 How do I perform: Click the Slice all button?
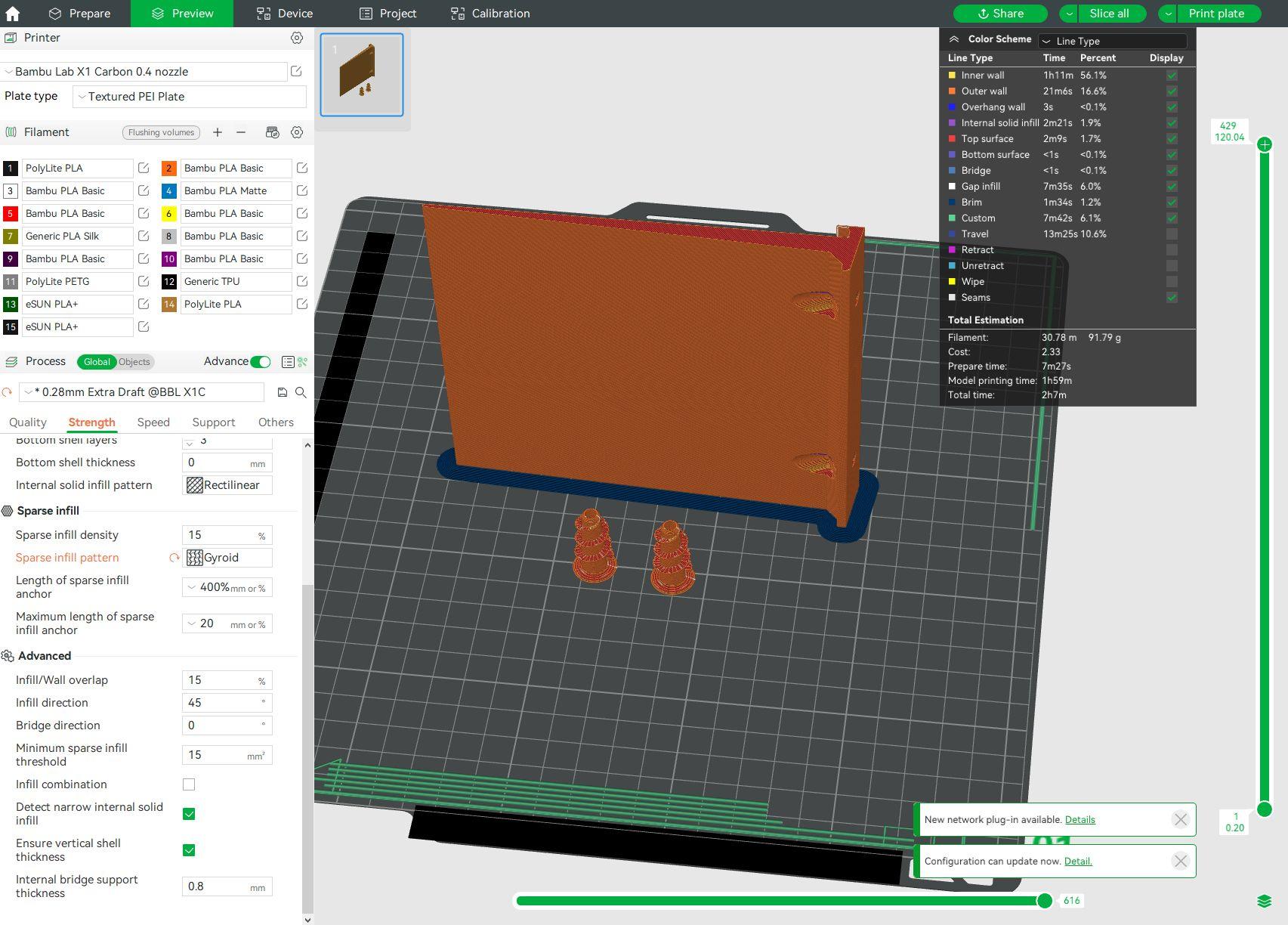[1110, 13]
